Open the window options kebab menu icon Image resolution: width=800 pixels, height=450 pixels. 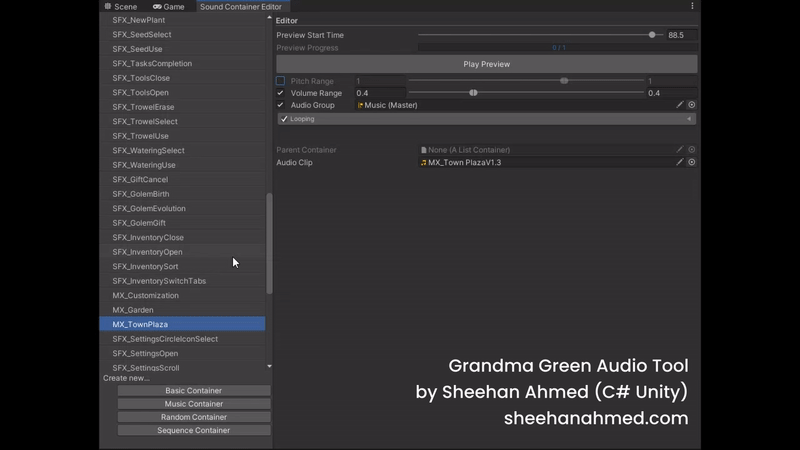pyautogui.click(x=692, y=6)
